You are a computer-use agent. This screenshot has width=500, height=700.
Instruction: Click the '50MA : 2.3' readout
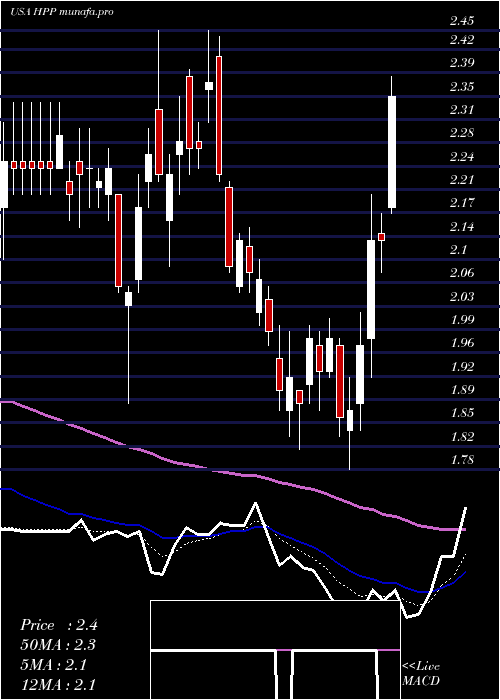(58, 645)
